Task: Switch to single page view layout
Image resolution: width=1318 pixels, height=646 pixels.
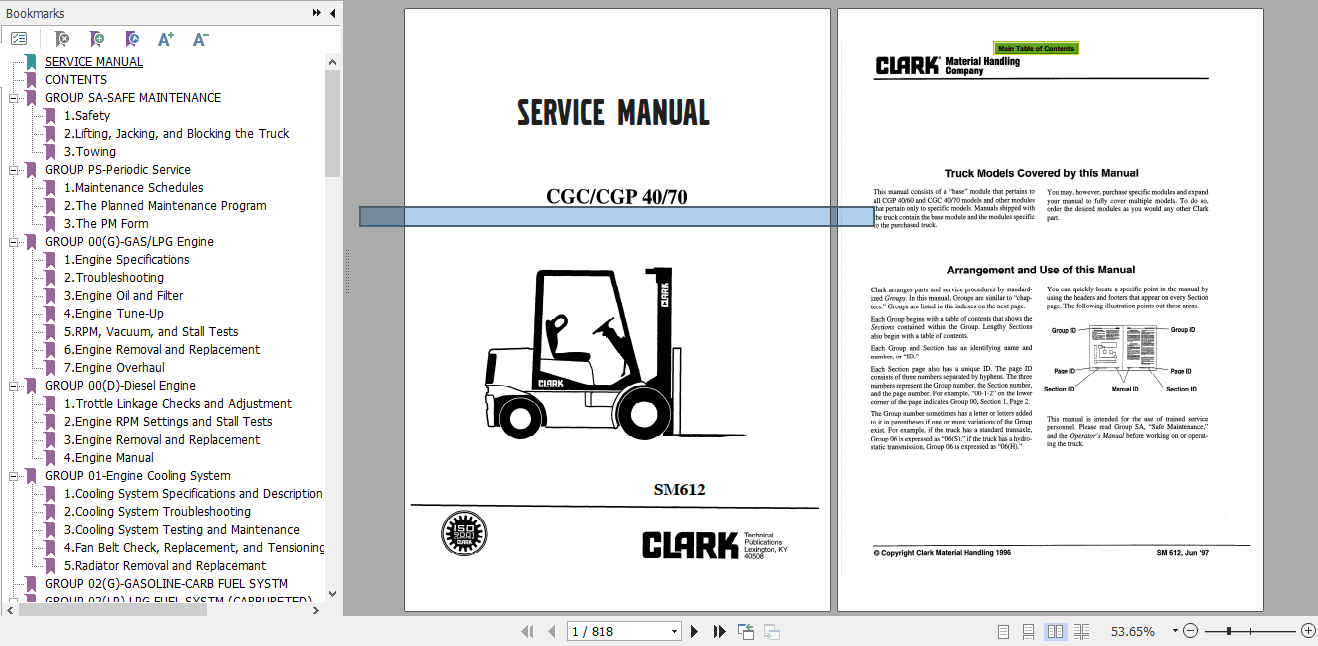Action: [x=1004, y=631]
